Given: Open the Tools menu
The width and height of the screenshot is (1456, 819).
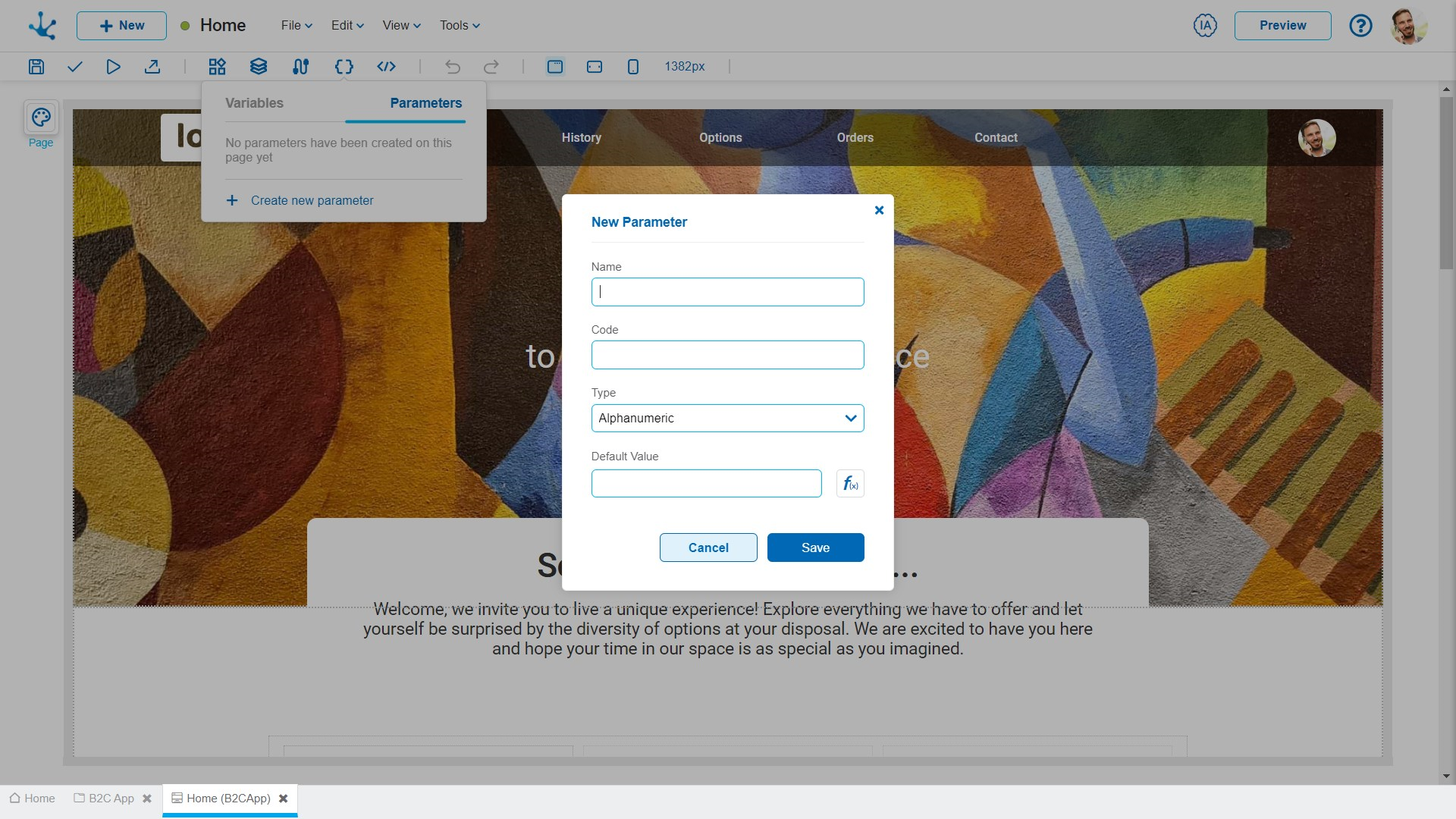Looking at the screenshot, I should [460, 25].
